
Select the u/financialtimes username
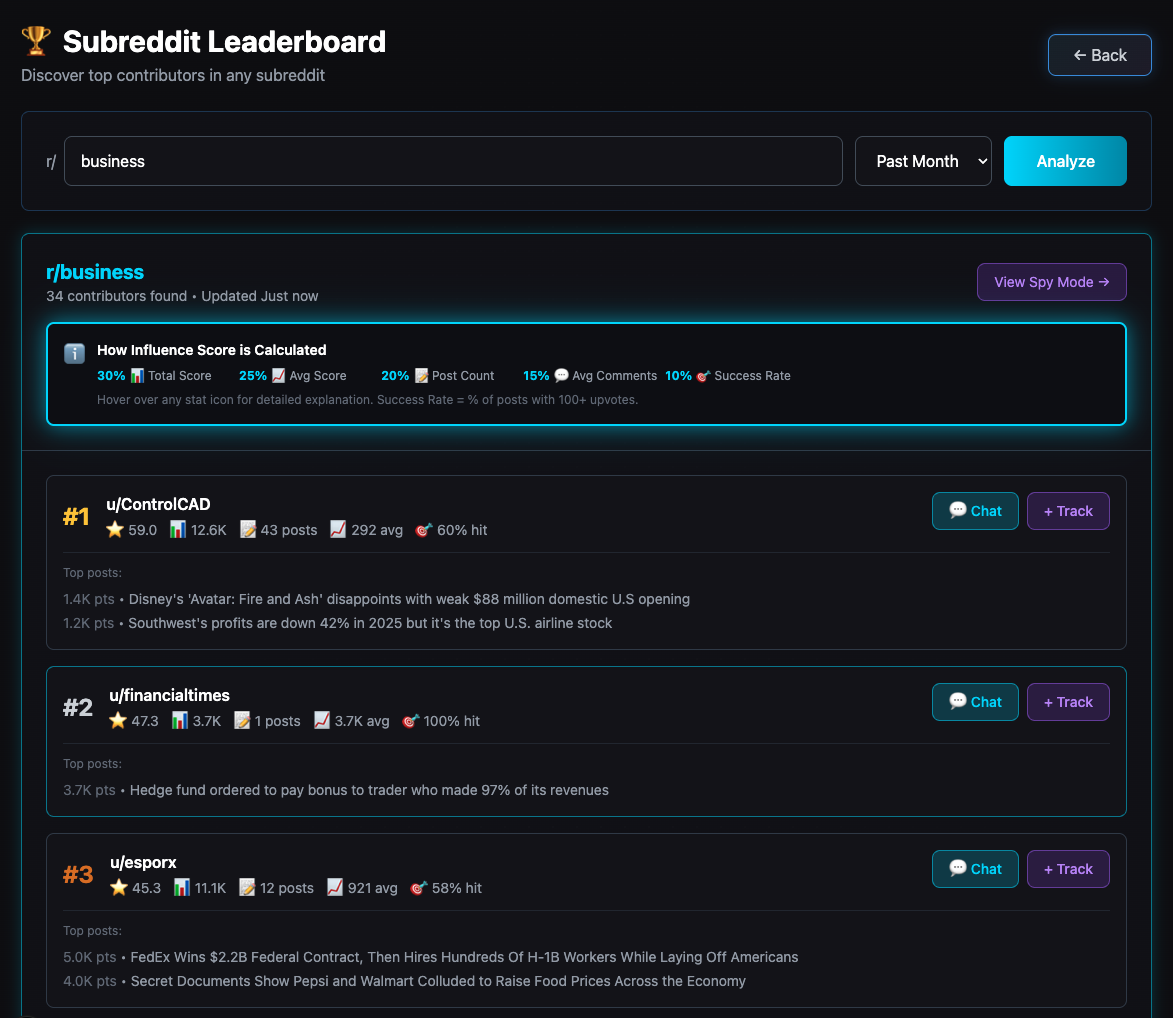[167, 695]
